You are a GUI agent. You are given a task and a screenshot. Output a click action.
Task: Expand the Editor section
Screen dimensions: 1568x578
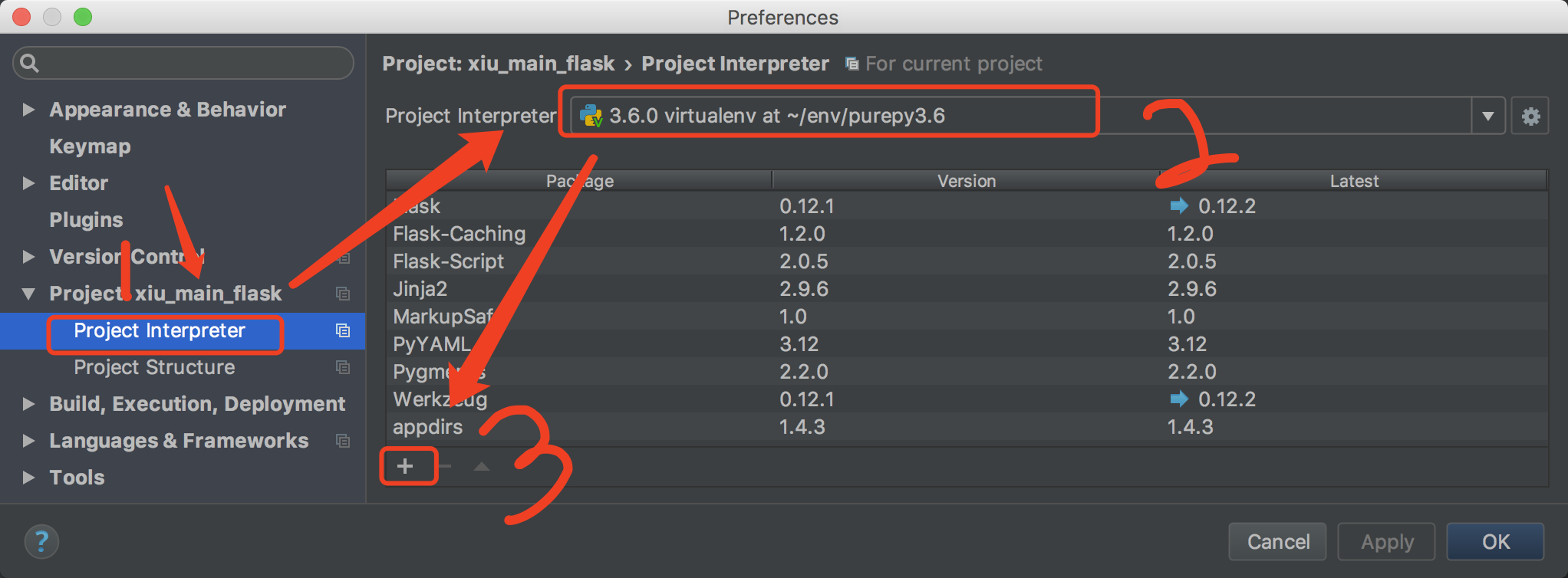click(29, 183)
